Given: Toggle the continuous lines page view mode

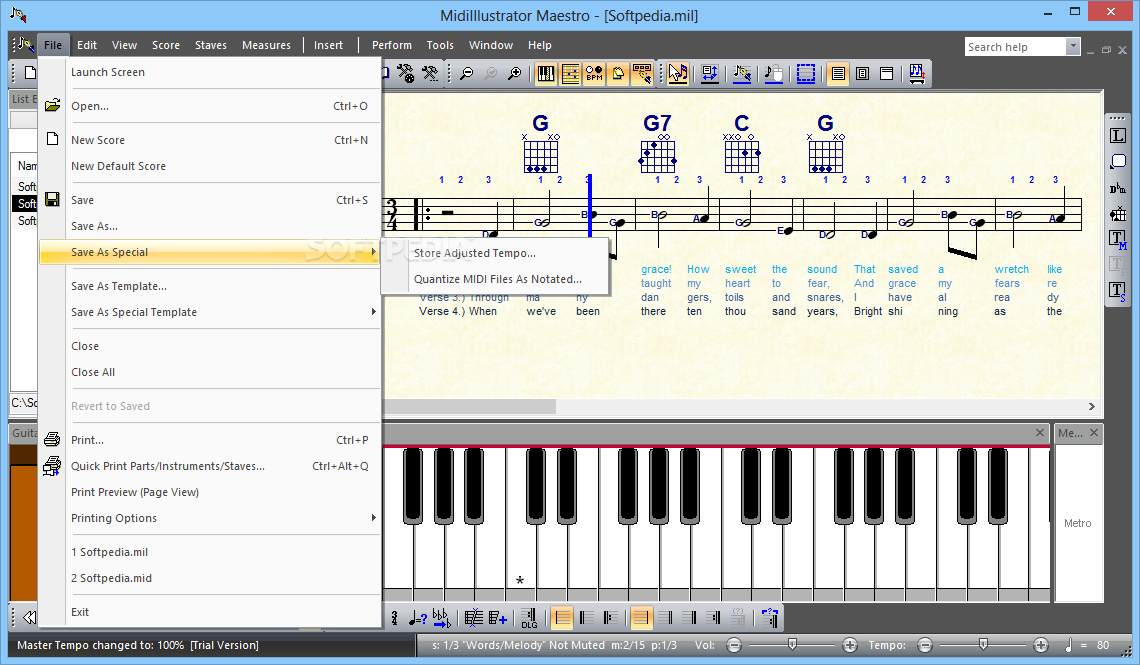Looking at the screenshot, I should (838, 73).
